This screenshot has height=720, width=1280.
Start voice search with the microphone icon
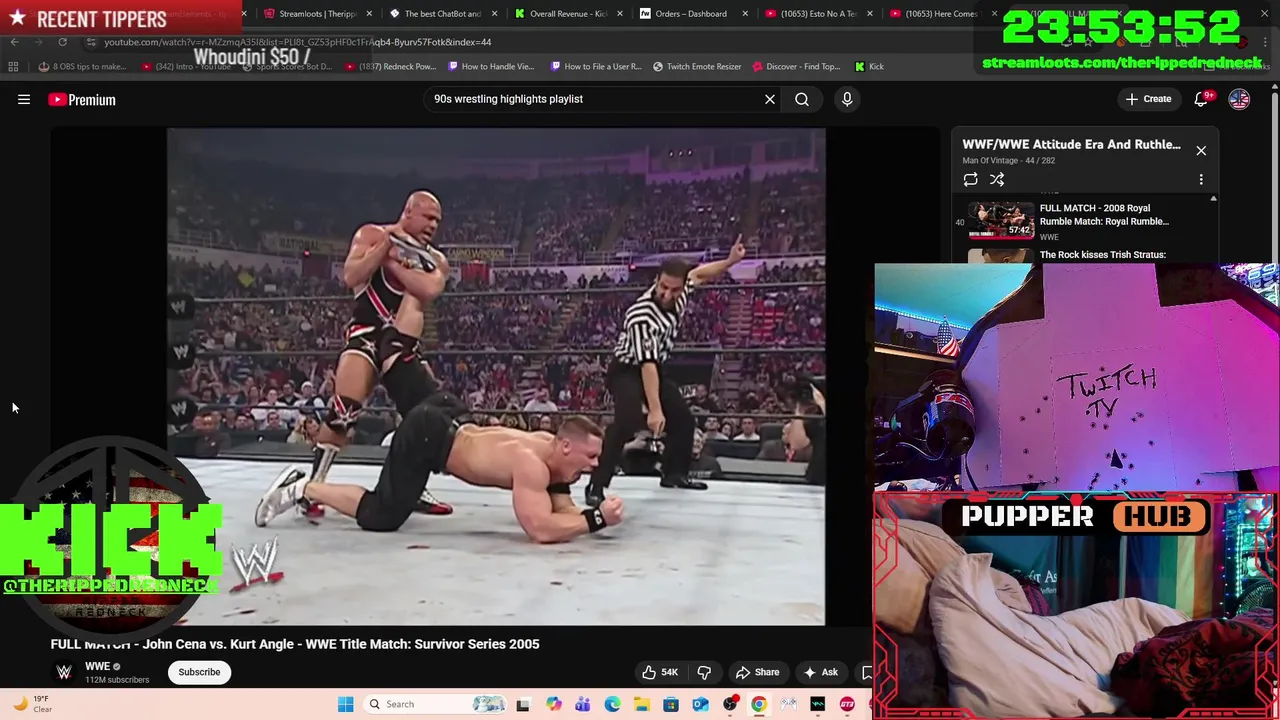(847, 99)
